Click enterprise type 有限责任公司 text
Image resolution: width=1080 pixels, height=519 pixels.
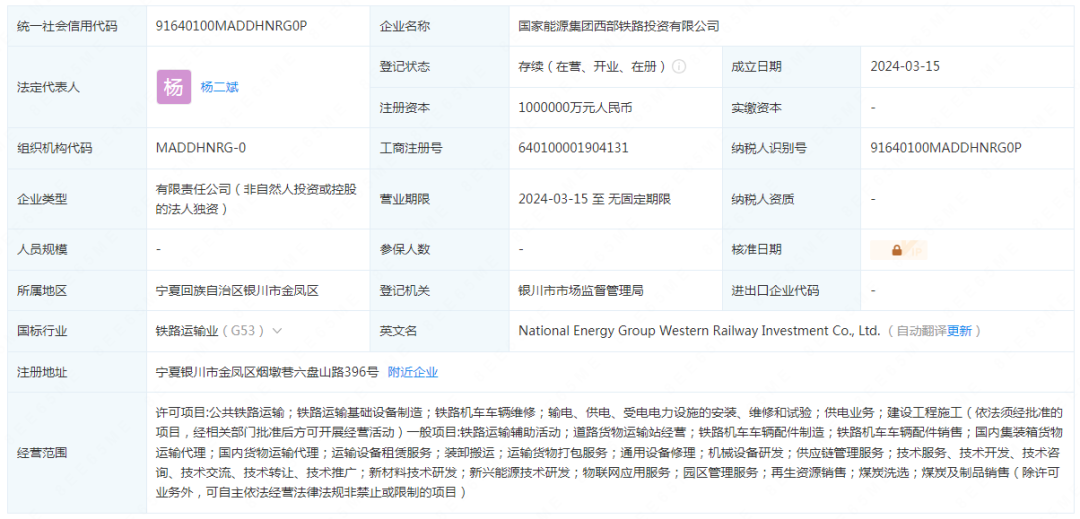(x=256, y=200)
